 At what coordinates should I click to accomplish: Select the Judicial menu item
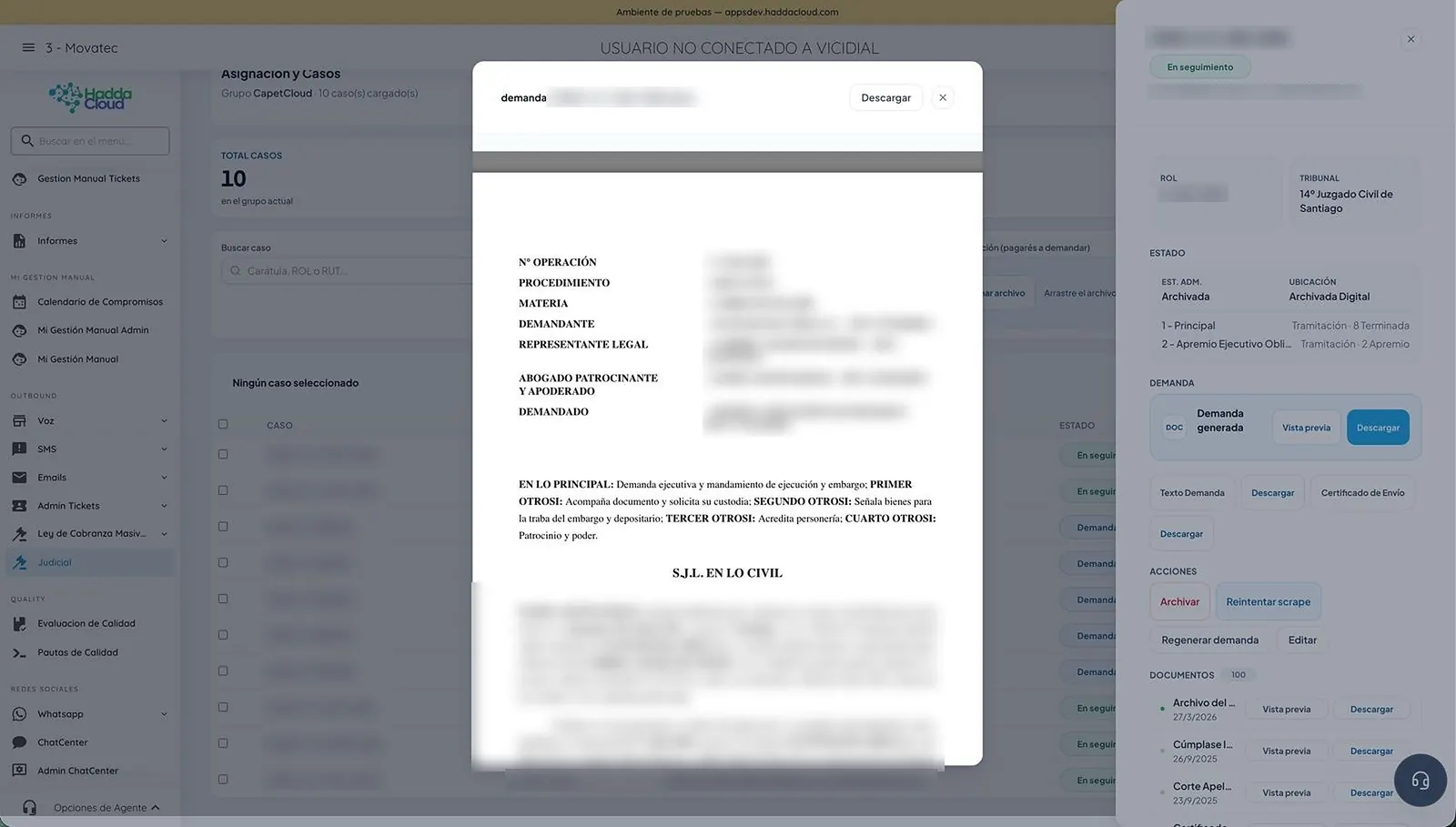[90, 563]
